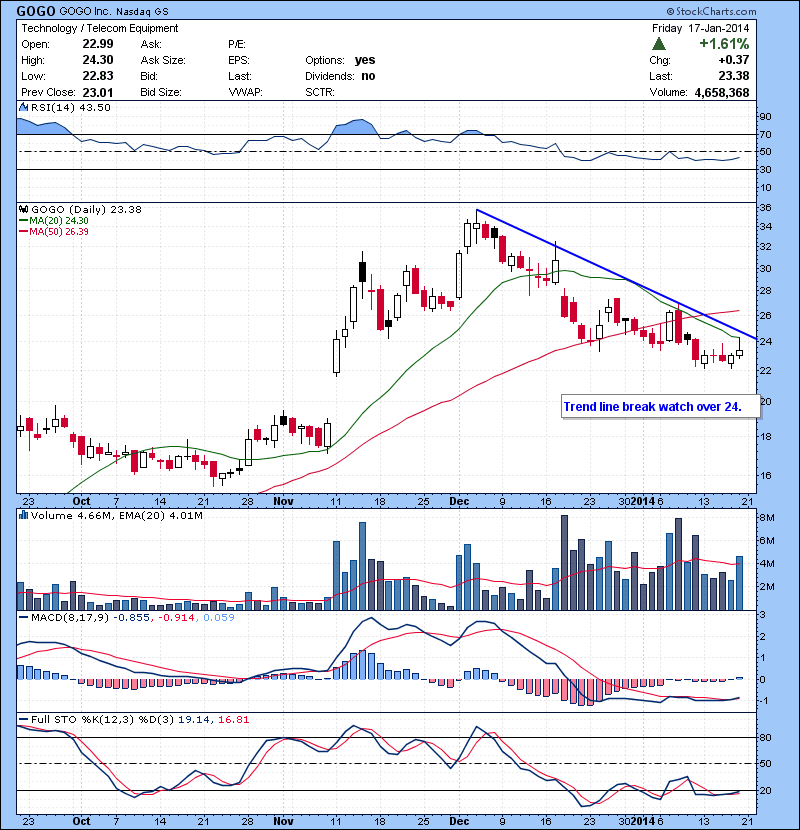
Task: Click the 'Ask Size:' label
Action: click(163, 60)
